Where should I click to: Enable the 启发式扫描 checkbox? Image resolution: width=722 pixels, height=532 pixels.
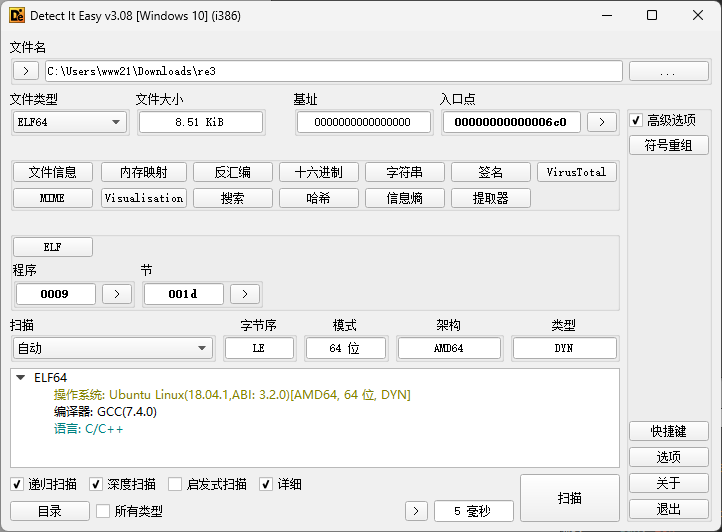[175, 484]
